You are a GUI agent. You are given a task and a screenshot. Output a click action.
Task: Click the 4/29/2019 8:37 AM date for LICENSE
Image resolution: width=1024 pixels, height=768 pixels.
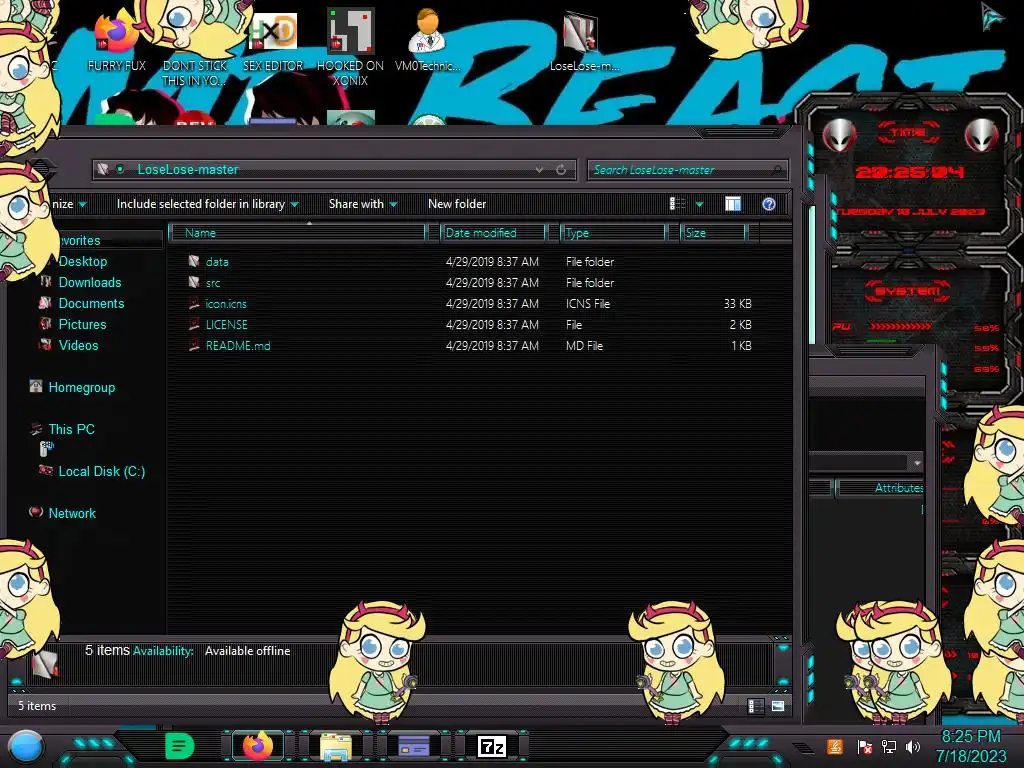(492, 325)
